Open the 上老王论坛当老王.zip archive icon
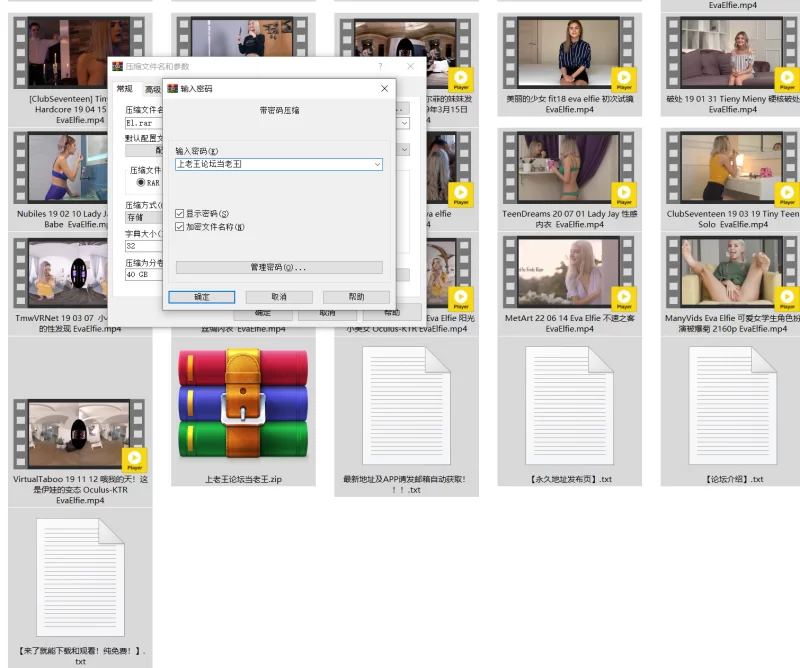800x668 pixels. [x=243, y=404]
